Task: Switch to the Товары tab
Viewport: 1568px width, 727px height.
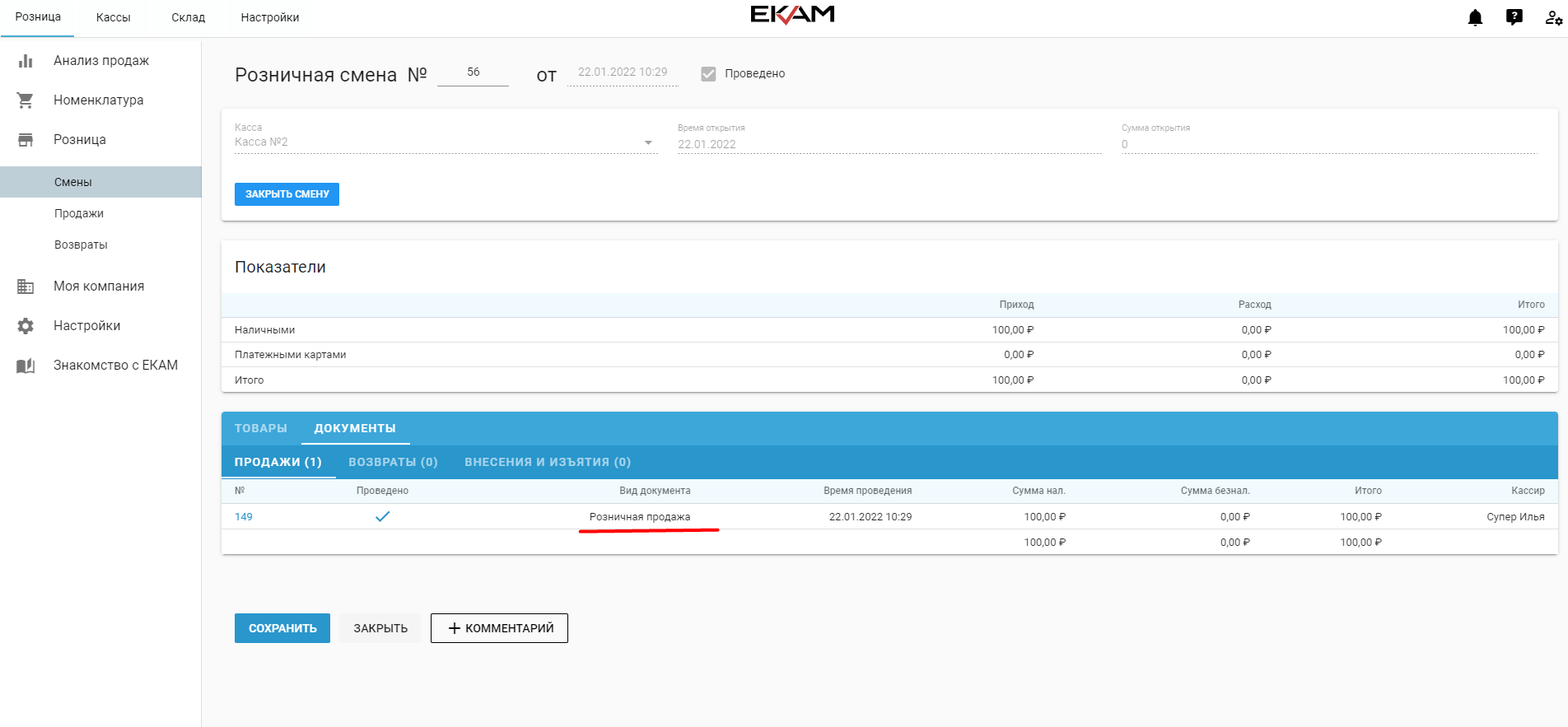Action: pos(261,428)
